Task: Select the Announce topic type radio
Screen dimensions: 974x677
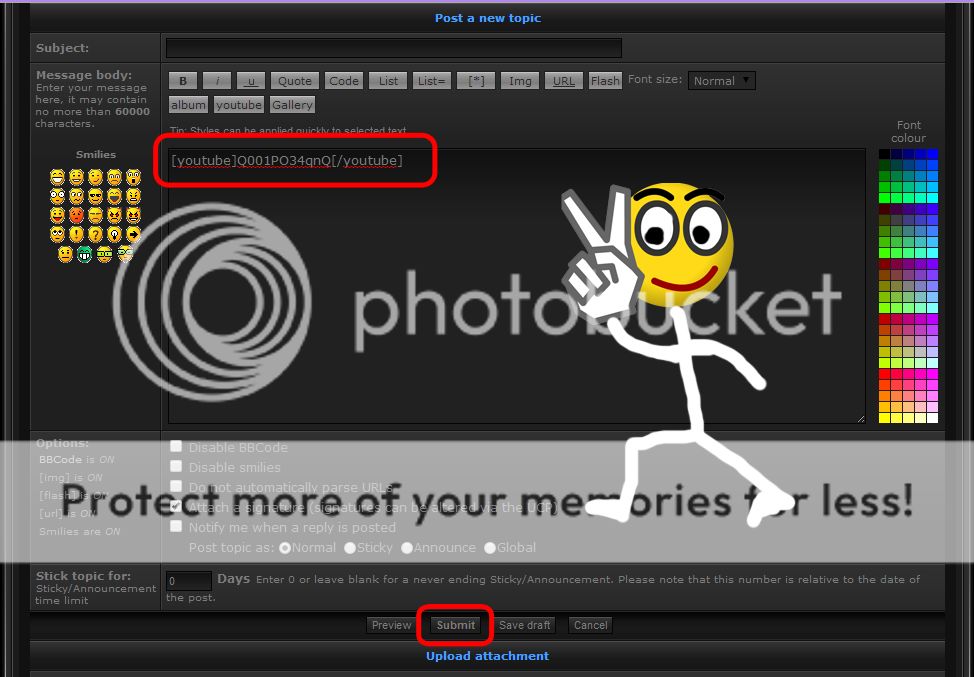Action: pos(407,548)
